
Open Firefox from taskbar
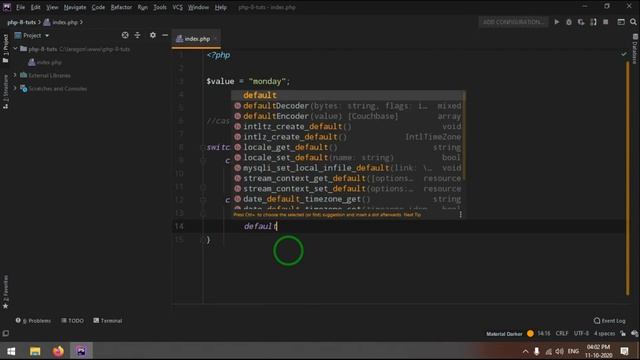58,351
